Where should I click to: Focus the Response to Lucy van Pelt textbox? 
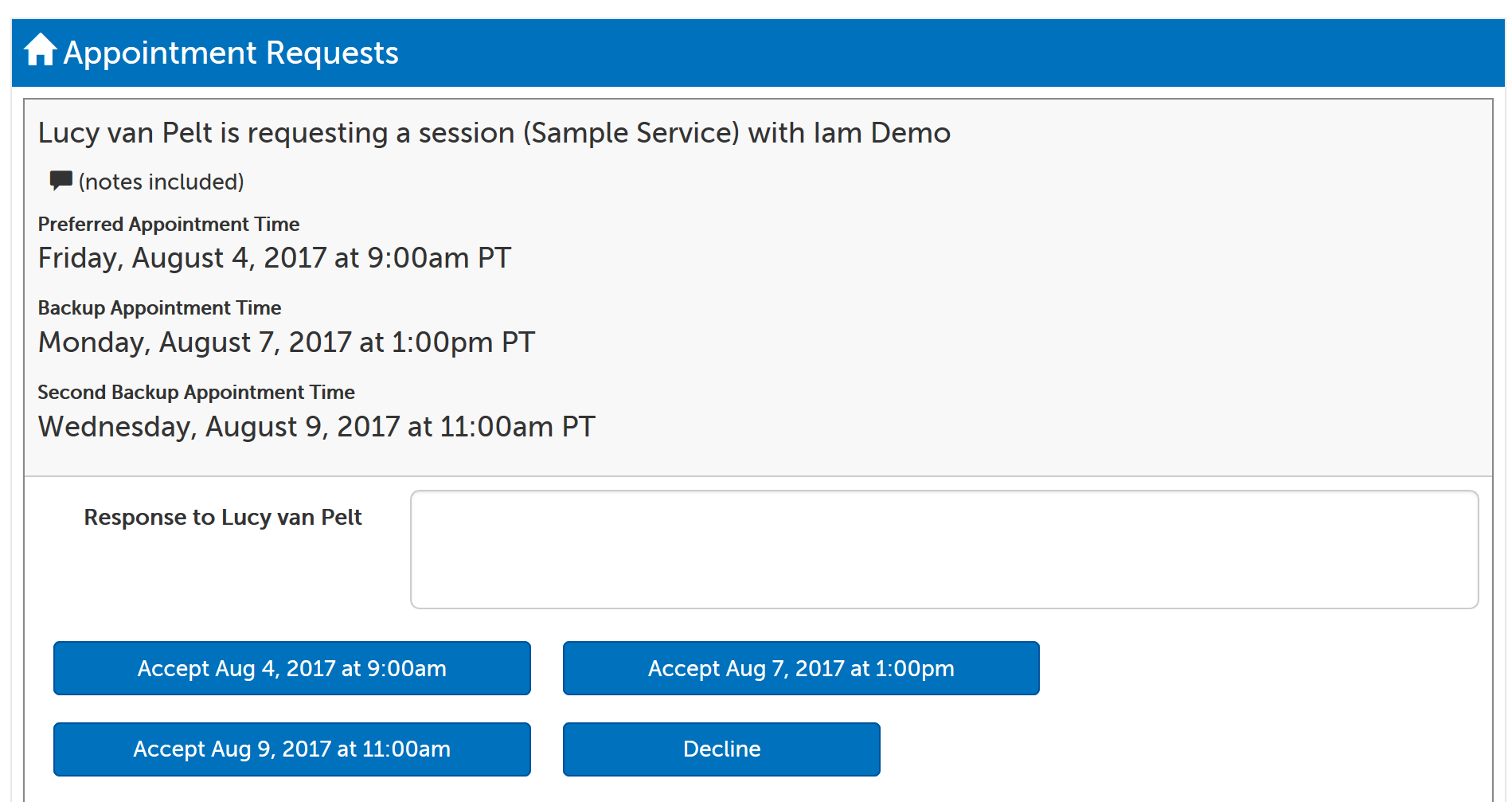(944, 550)
